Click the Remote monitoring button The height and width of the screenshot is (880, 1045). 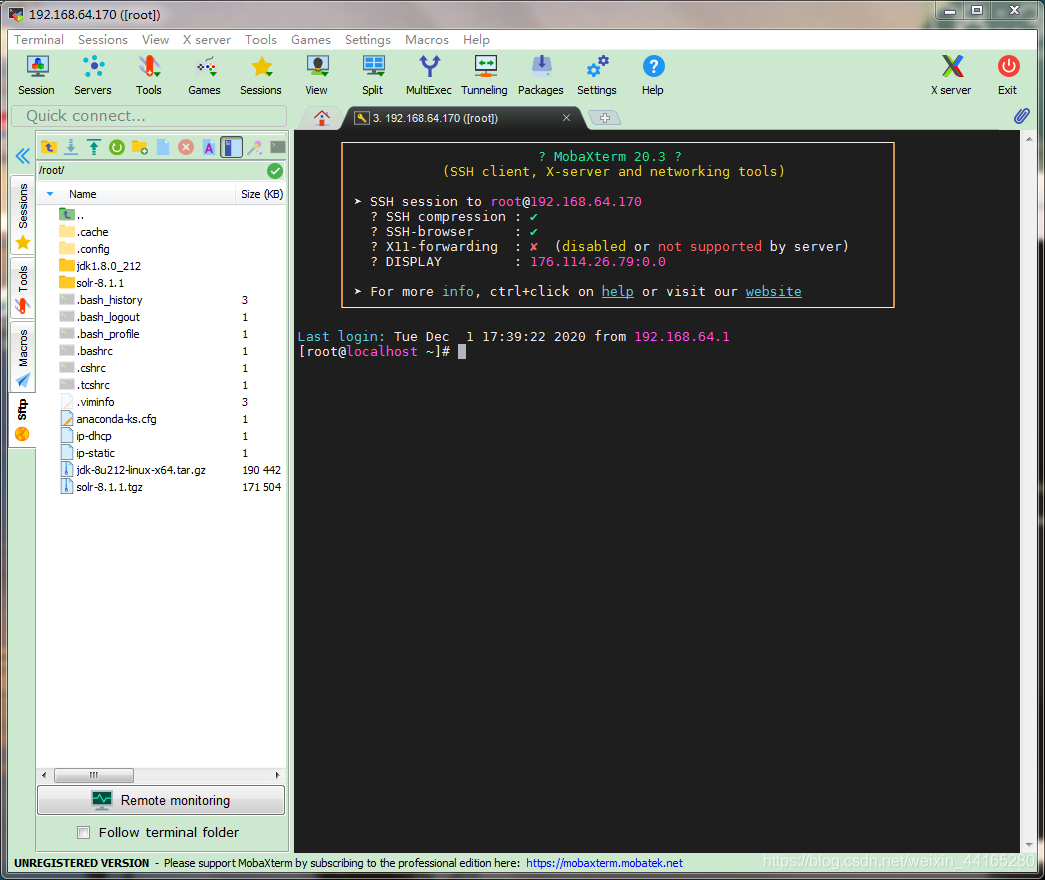[x=161, y=800]
